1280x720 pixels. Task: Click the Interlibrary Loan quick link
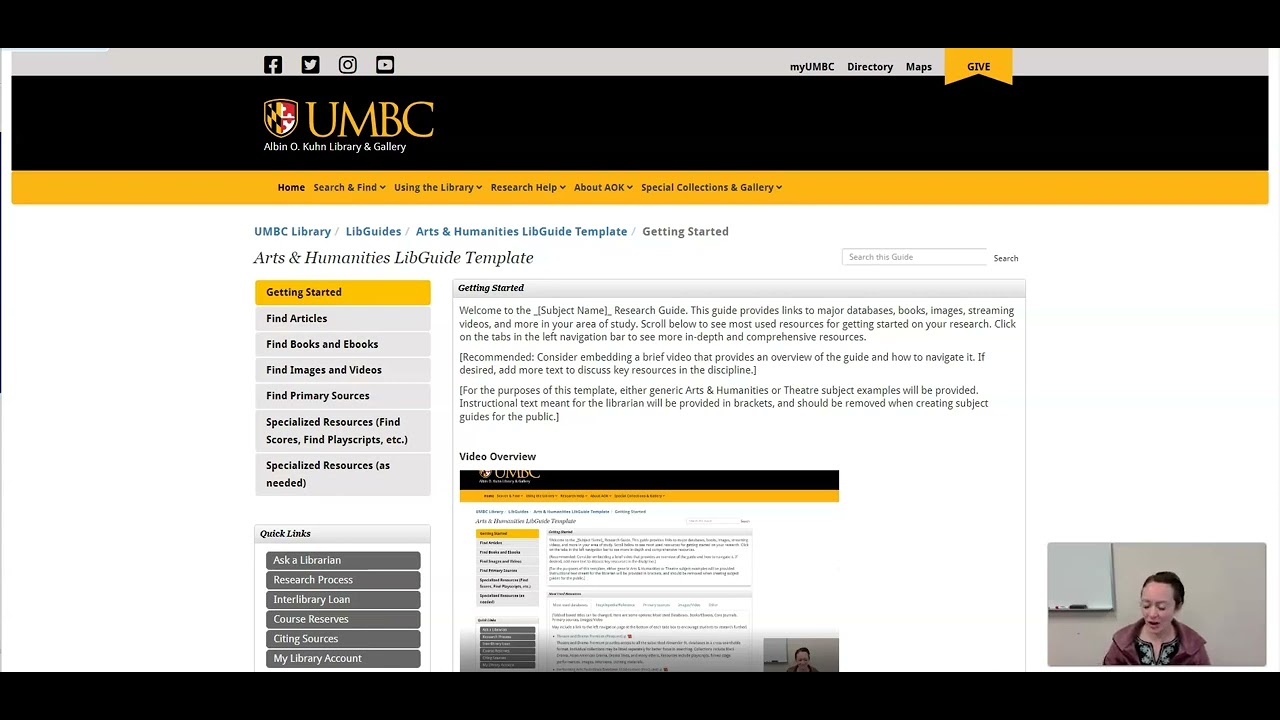coord(343,599)
